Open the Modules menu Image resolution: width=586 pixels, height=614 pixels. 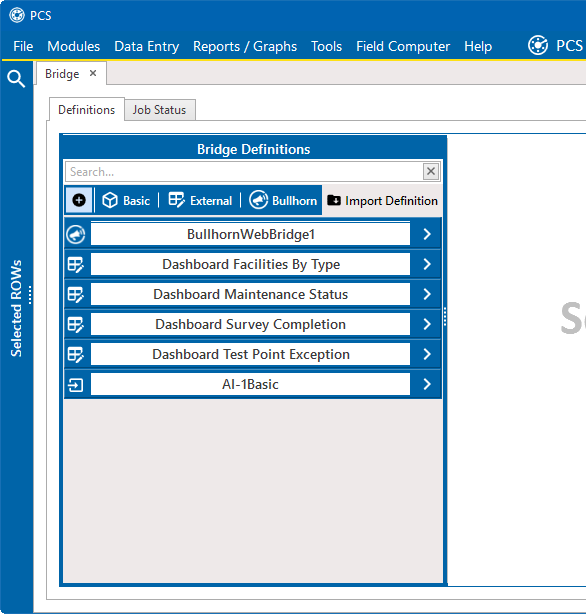coord(74,46)
